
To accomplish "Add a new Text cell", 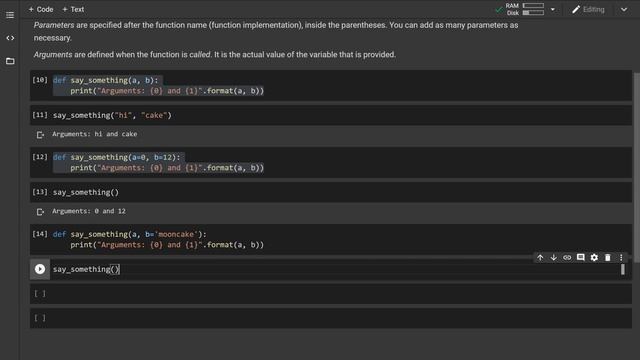I will point(73,9).
